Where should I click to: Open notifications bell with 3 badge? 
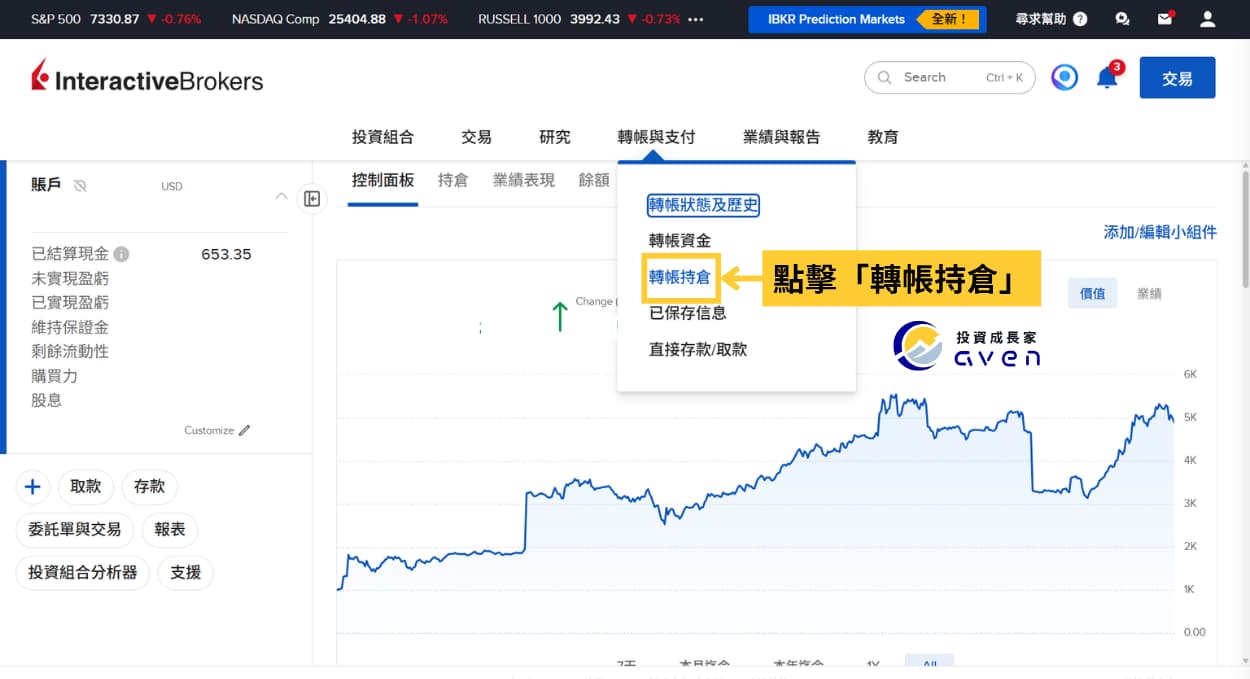[x=1108, y=76]
